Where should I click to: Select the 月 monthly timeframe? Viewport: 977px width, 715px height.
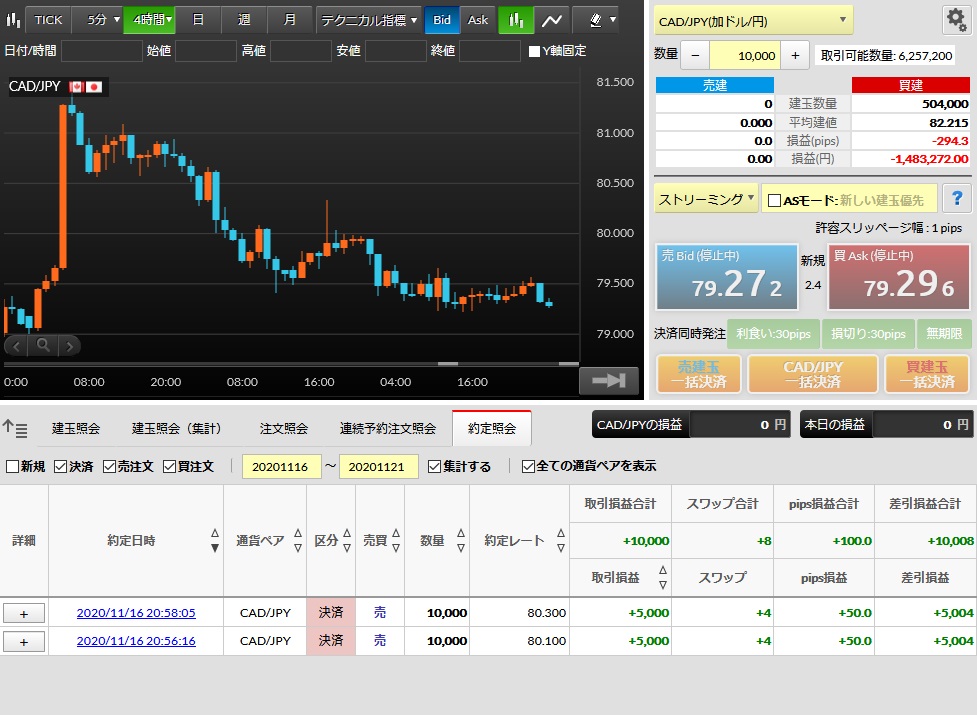click(x=290, y=20)
